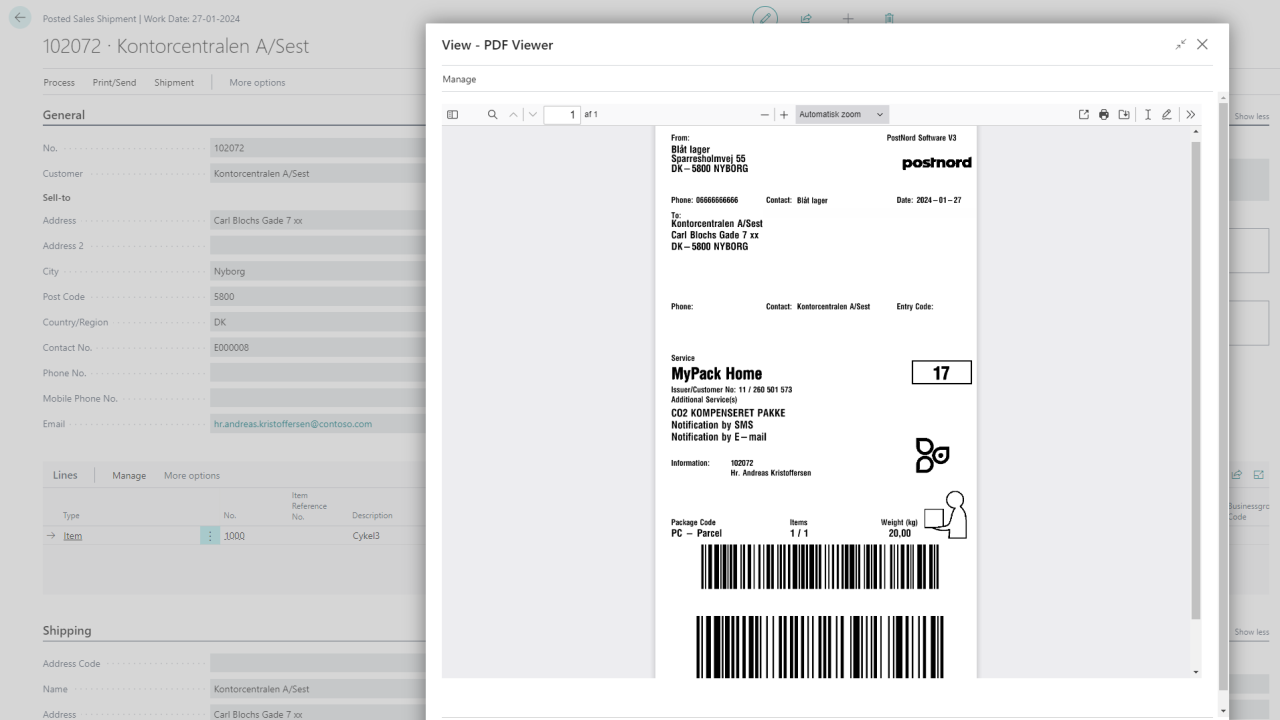This screenshot has height=720, width=1280.
Task: Open the Manage menu in Lines section
Action: (129, 475)
